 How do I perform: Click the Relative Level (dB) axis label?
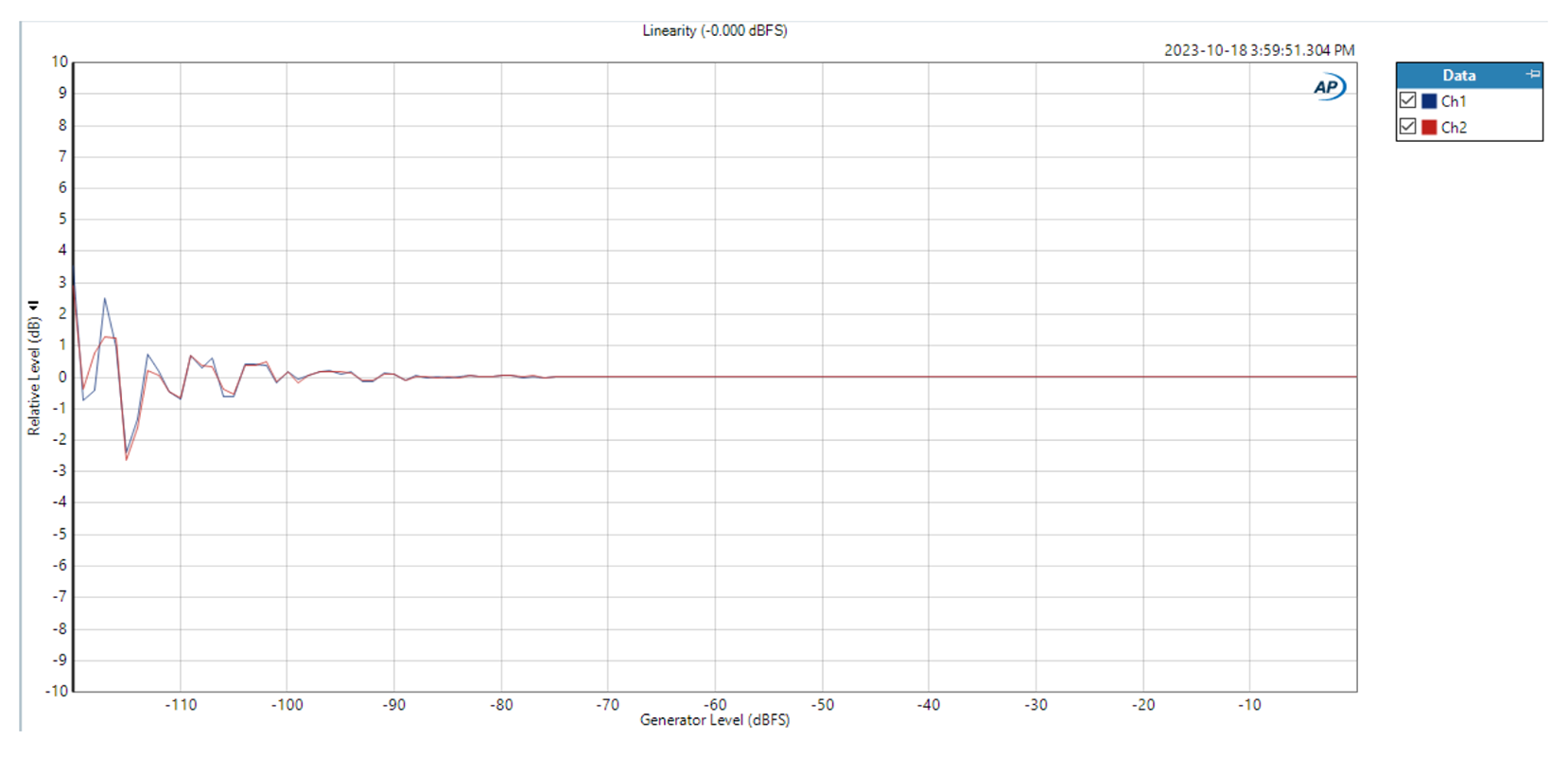(34, 376)
